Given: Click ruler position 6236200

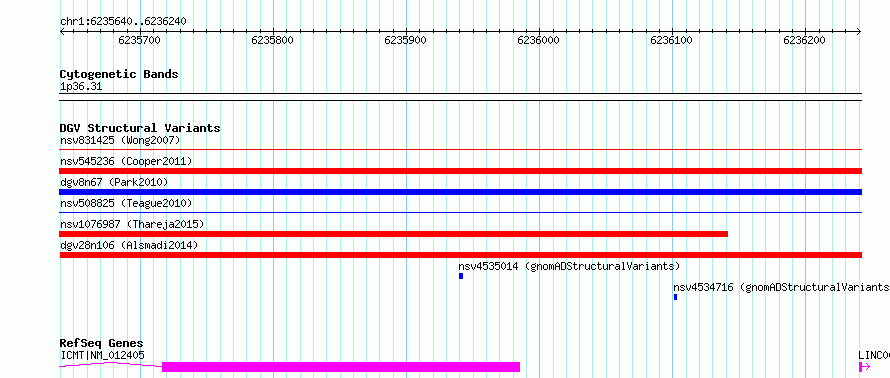Looking at the screenshot, I should (x=804, y=41).
